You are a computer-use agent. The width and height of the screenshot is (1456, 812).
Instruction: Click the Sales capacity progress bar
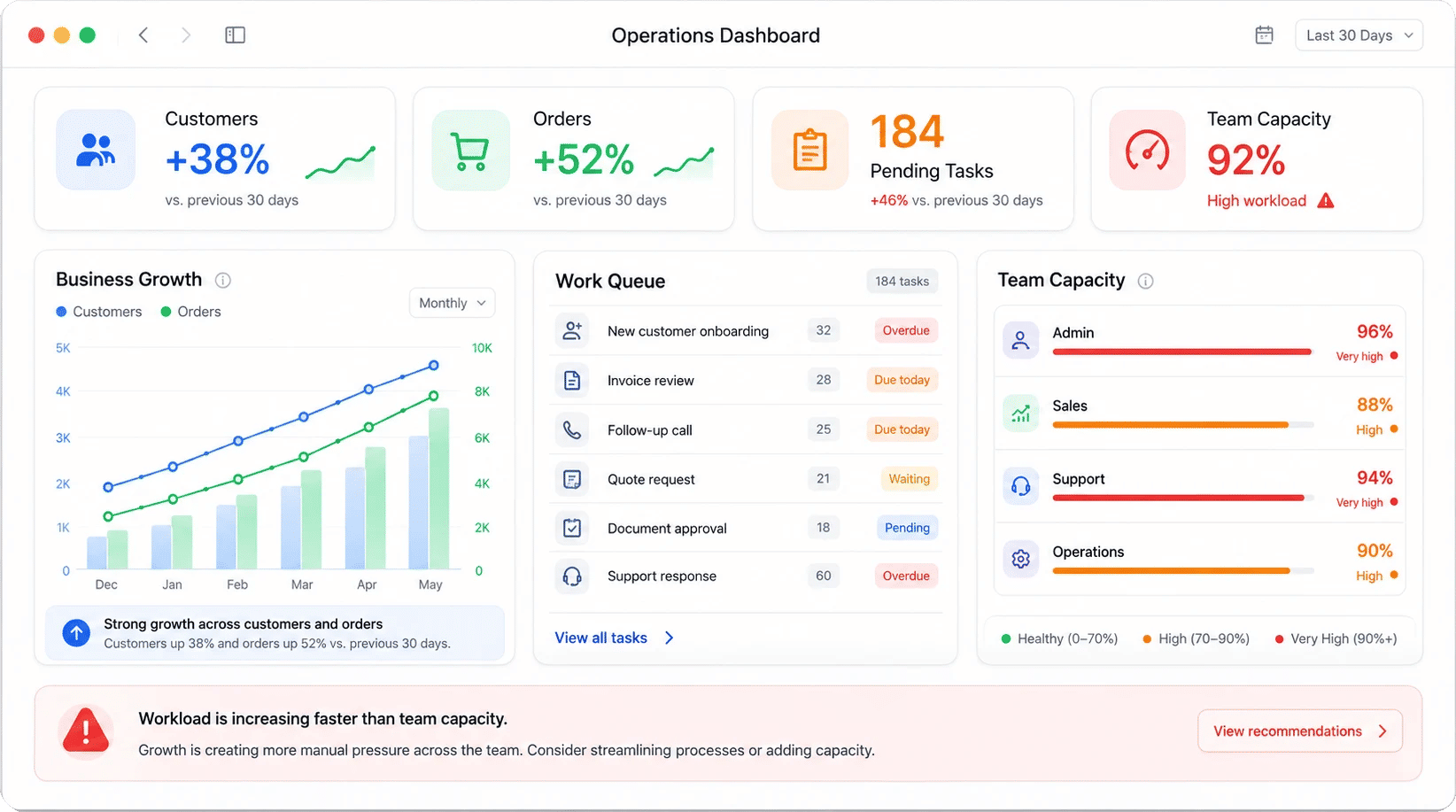click(x=1182, y=425)
